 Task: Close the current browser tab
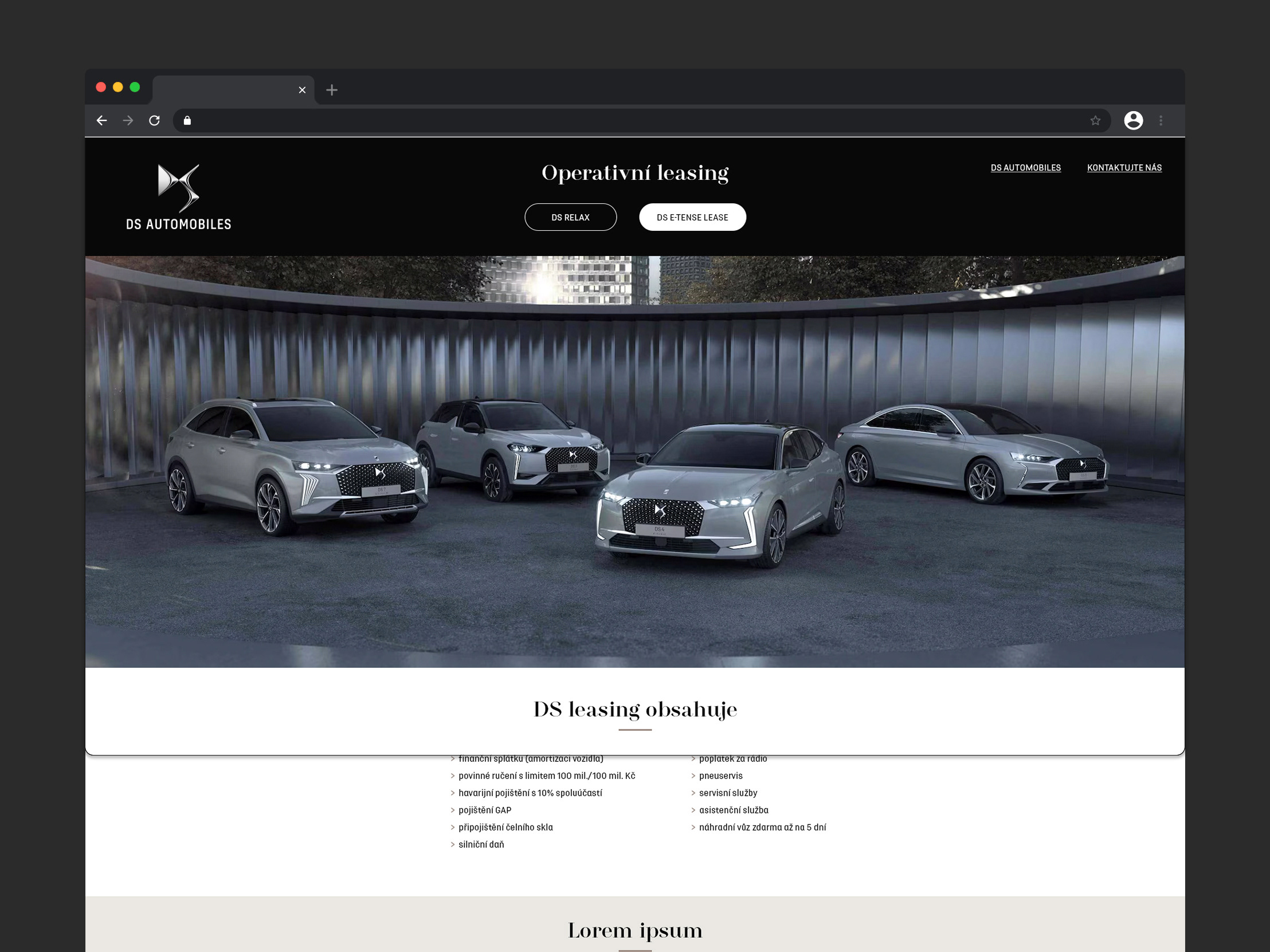click(x=303, y=90)
